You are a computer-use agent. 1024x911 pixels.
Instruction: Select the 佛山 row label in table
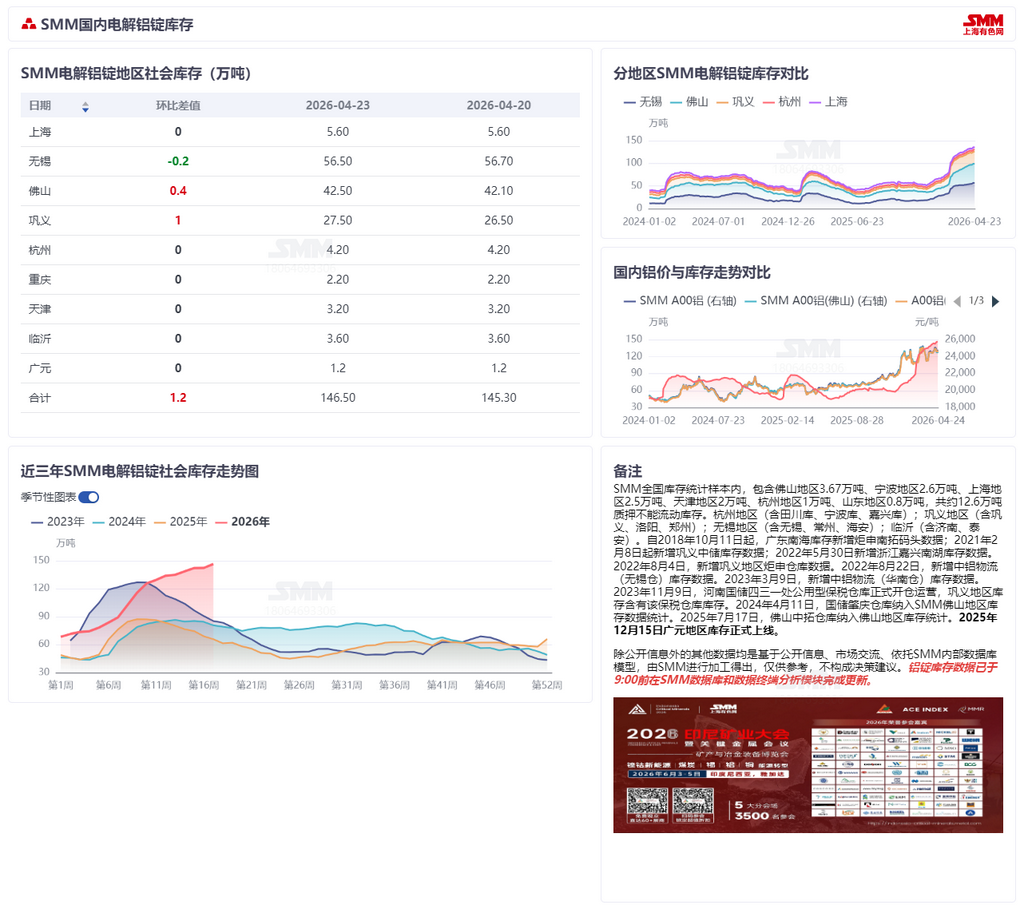(40, 191)
